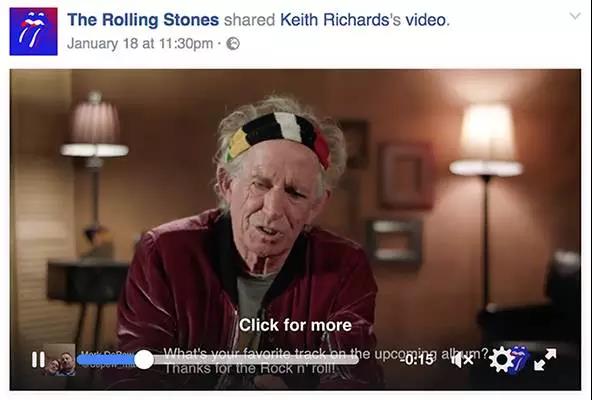The image size is (592, 400).
Task: Open post options chevron menu
Action: (575, 16)
